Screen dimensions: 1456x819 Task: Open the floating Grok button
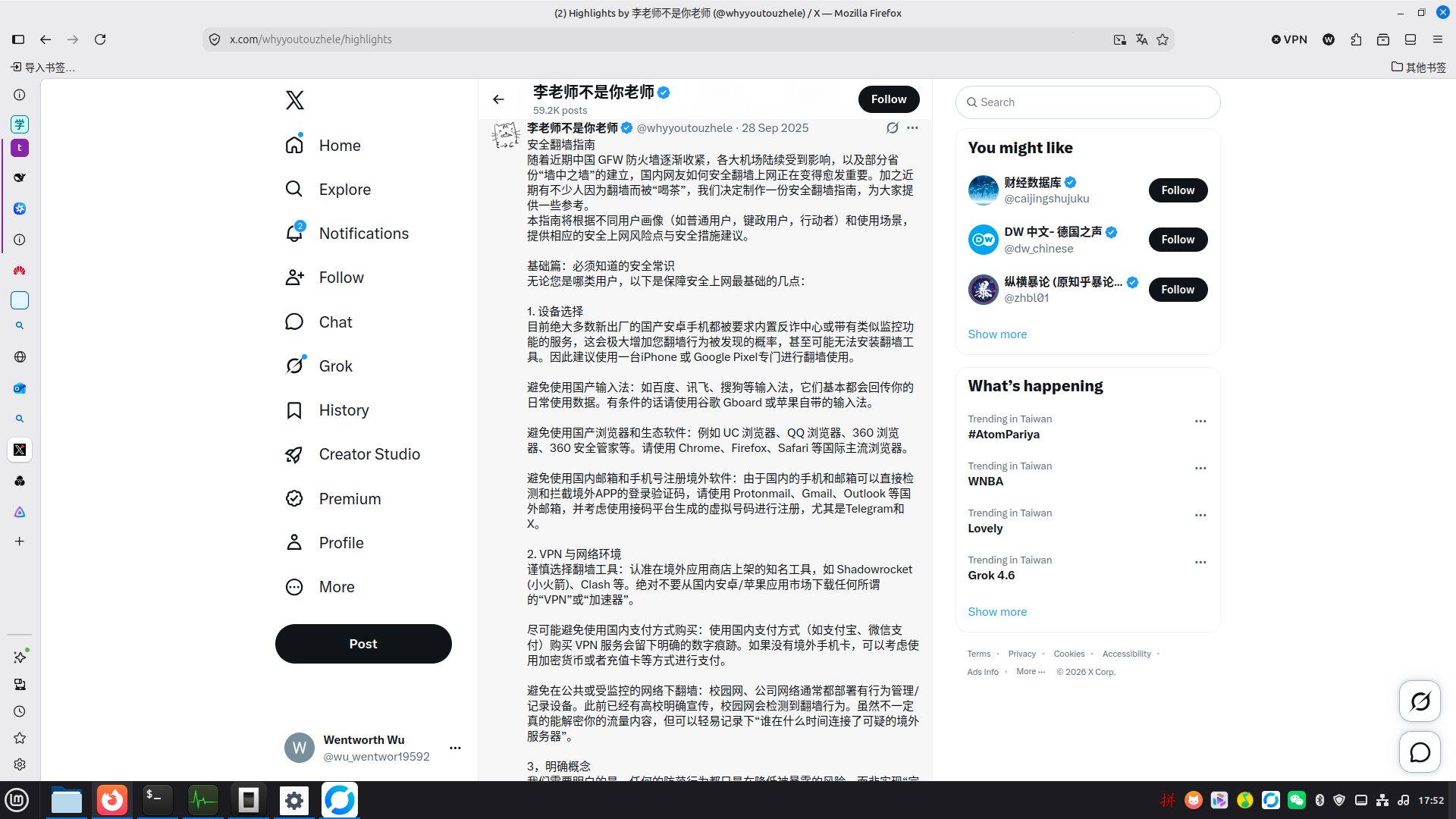click(x=1420, y=701)
